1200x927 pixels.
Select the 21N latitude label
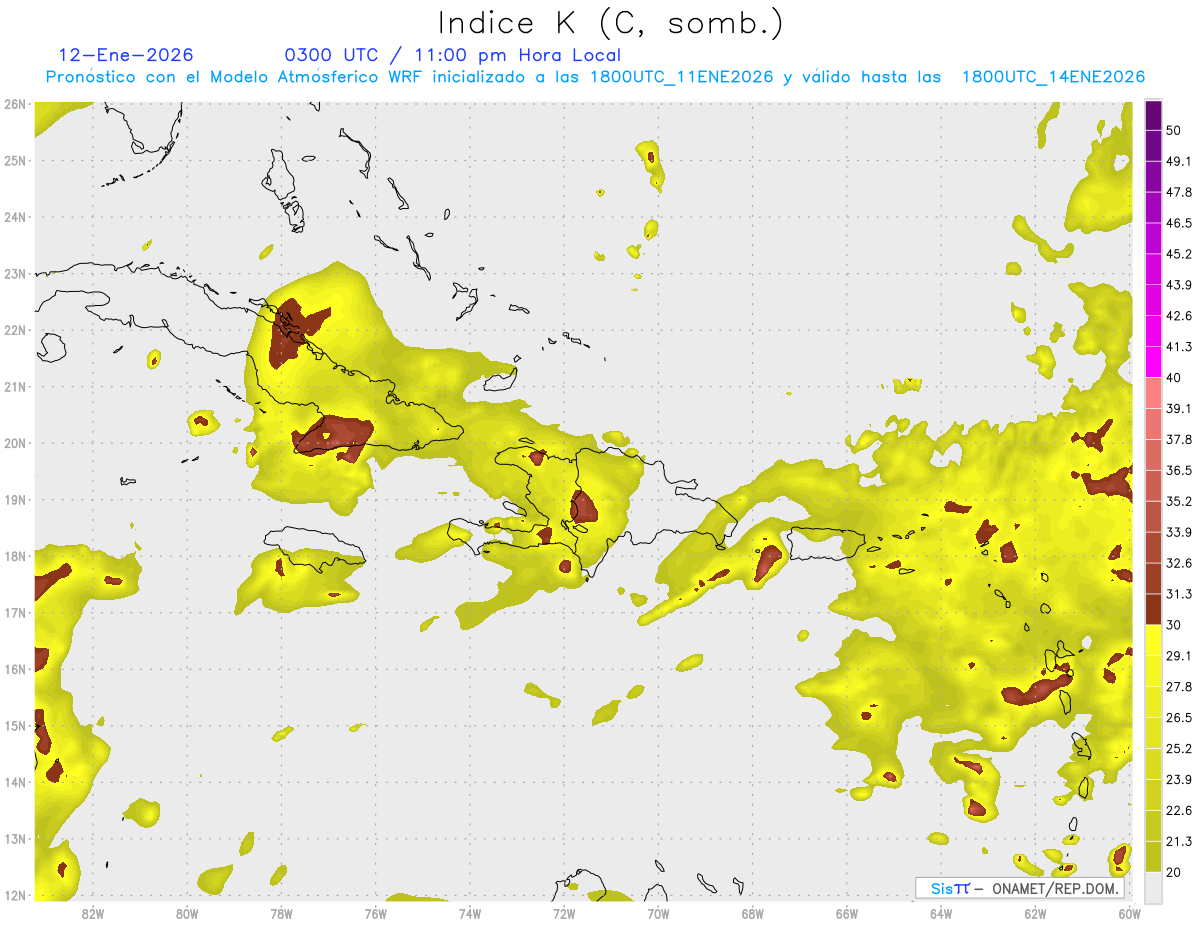tap(15, 387)
